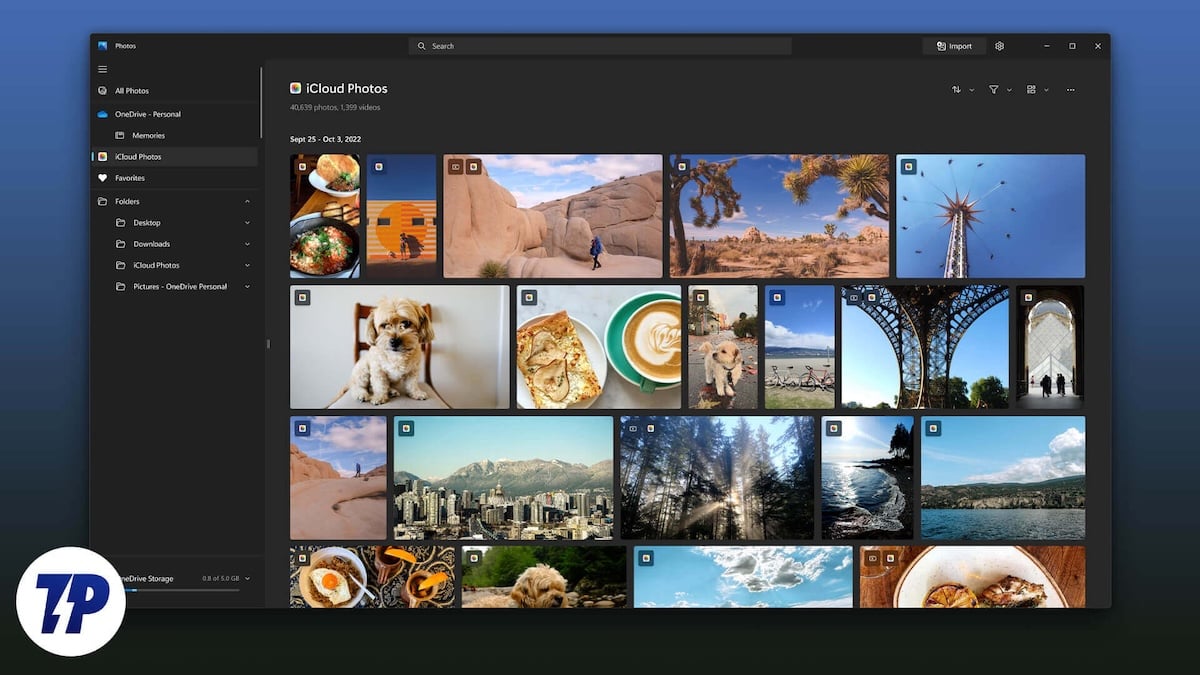Viewport: 1200px width, 675px height.
Task: Expand the Downloads folder chevron
Action: (x=247, y=243)
